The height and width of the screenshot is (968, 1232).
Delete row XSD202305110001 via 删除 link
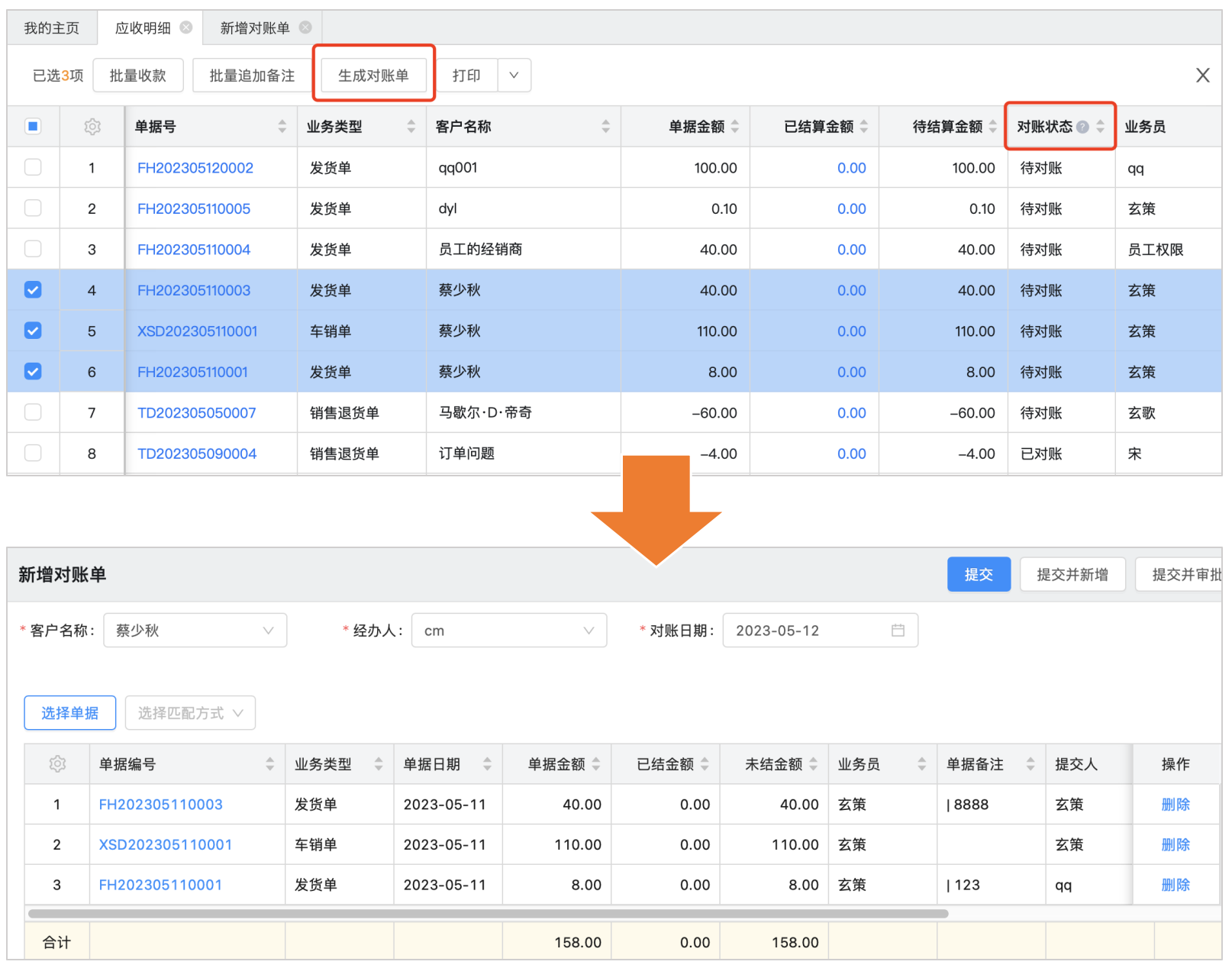pyautogui.click(x=1175, y=844)
